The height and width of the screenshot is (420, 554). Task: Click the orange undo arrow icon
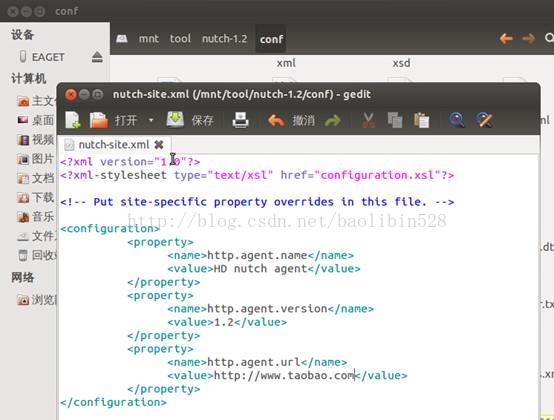coord(276,120)
